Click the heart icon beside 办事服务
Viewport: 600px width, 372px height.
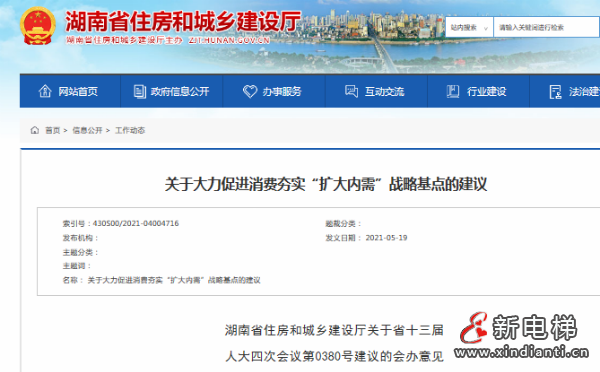click(250, 91)
